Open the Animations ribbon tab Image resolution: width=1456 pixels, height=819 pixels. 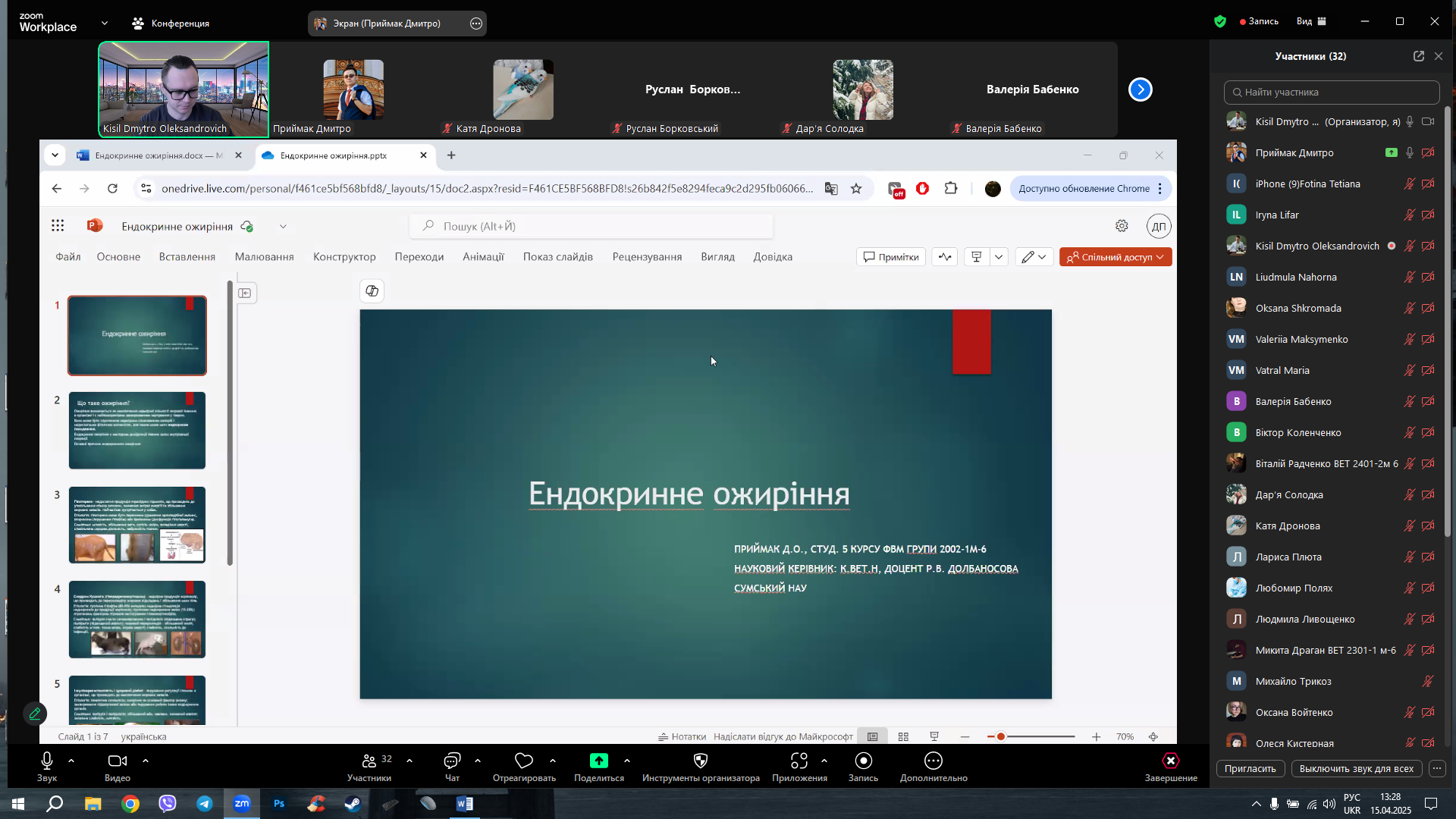483,257
